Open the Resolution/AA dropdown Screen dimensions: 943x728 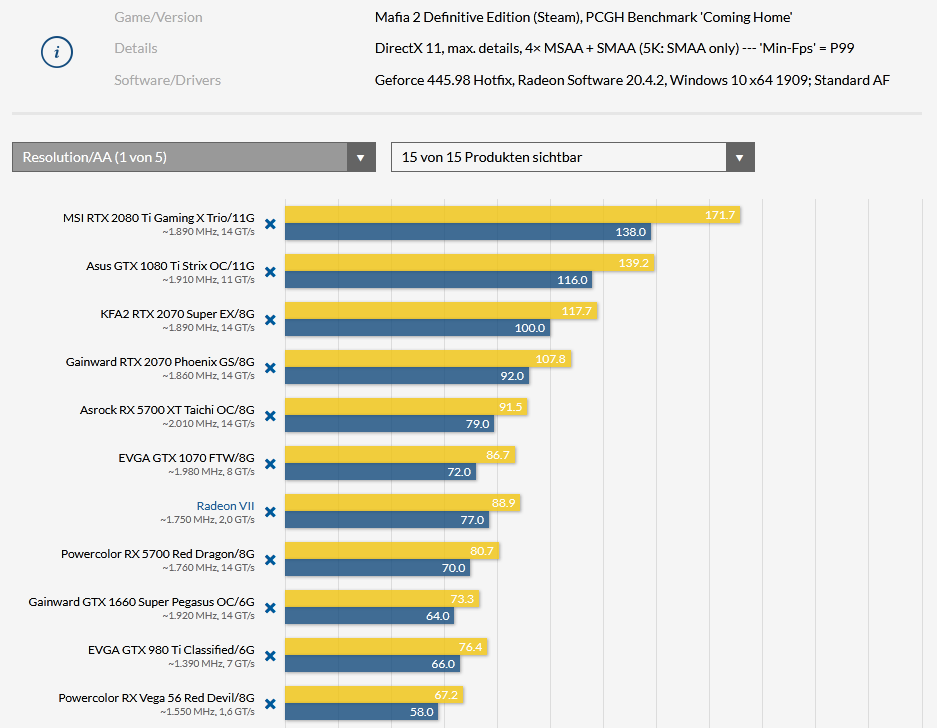point(194,157)
